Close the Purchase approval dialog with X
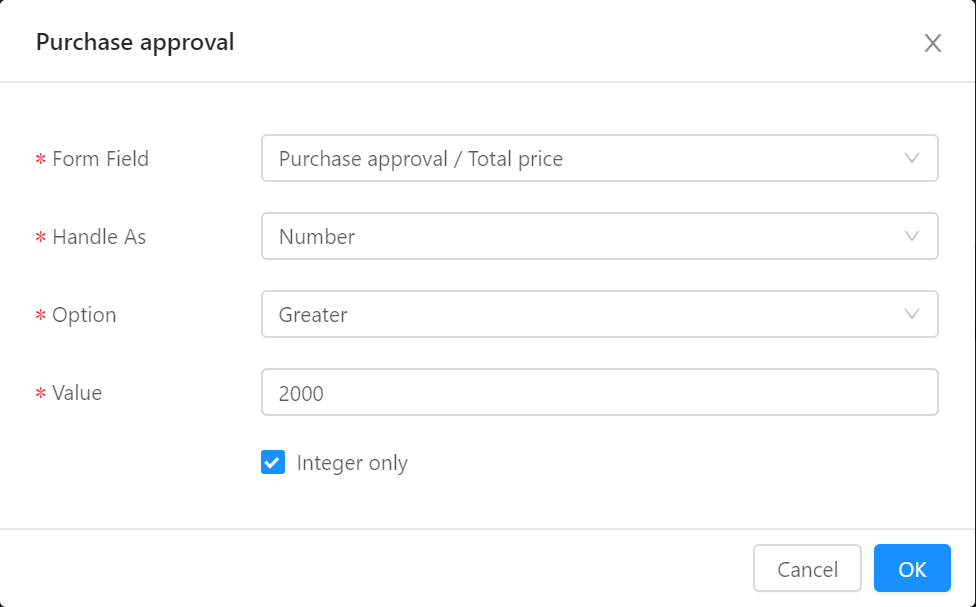The image size is (976, 607). [x=932, y=43]
